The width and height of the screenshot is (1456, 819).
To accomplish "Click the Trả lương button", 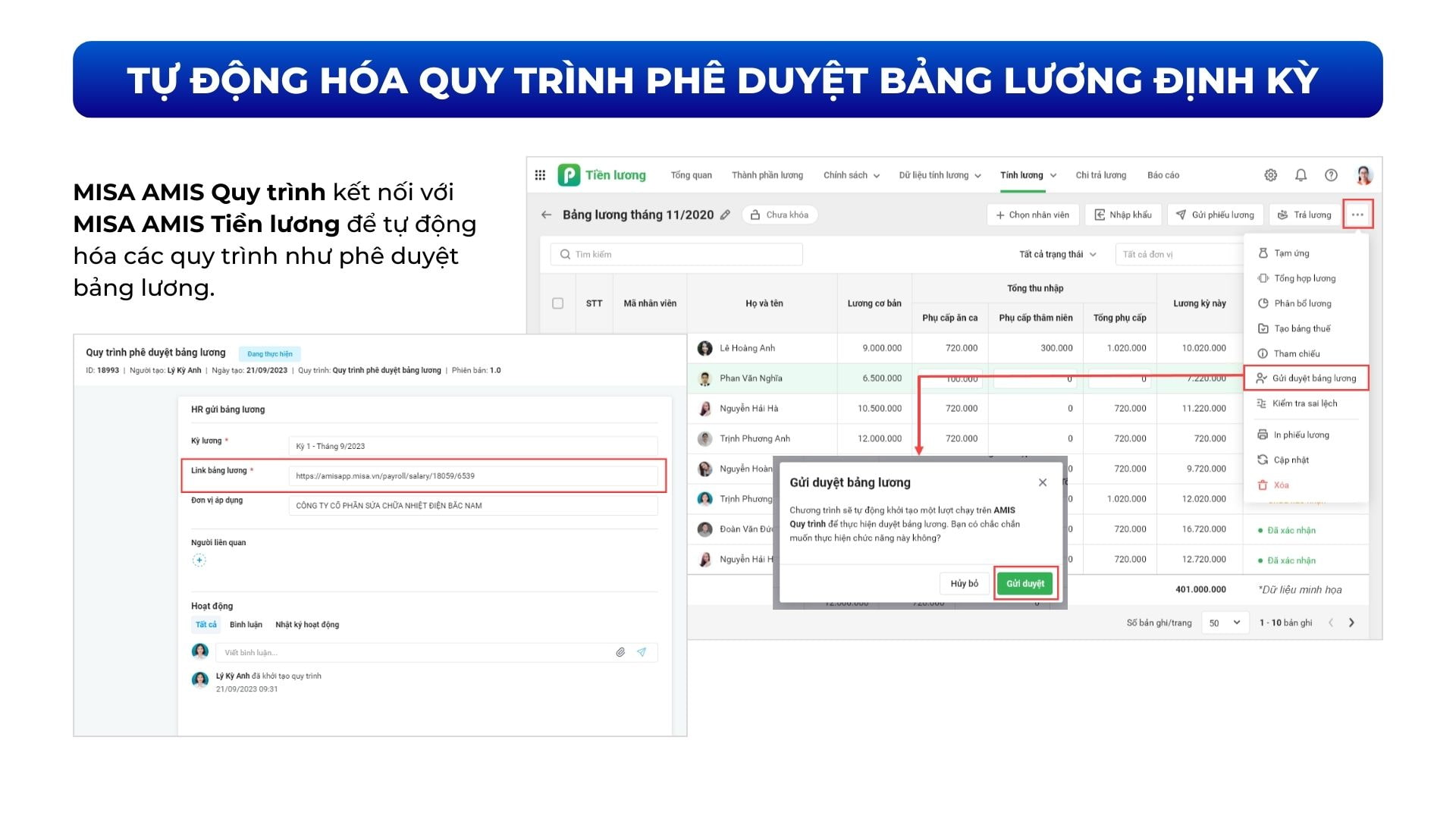I will click(x=1304, y=215).
